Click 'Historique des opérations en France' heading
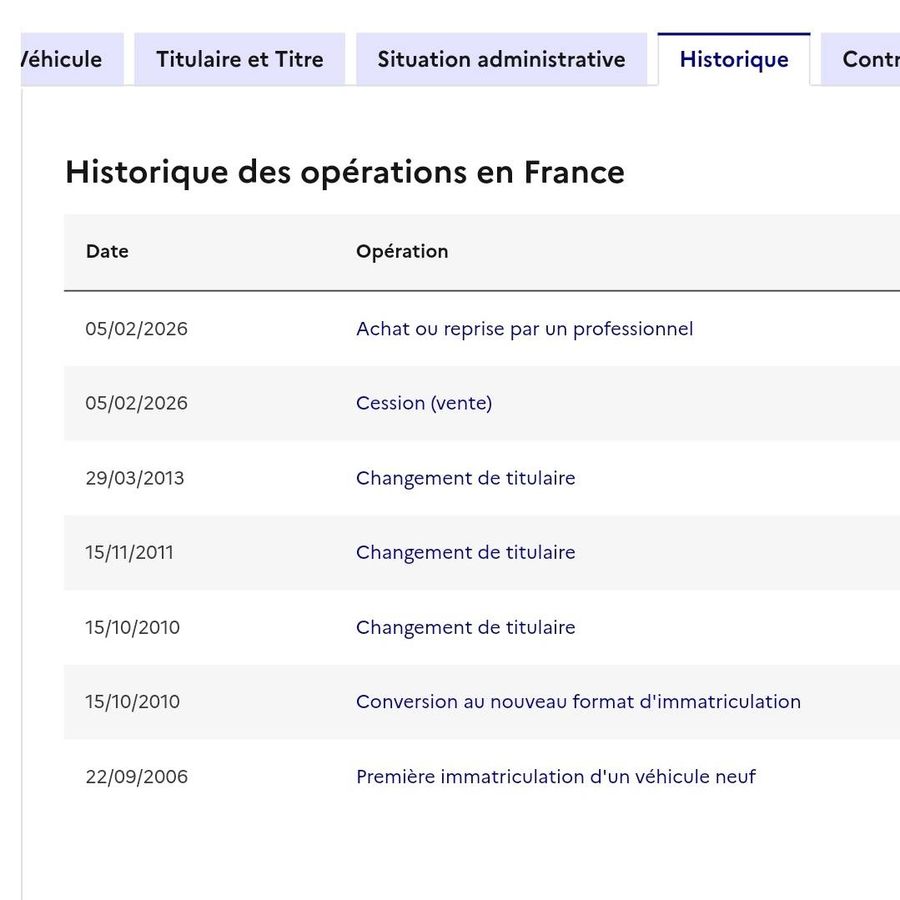The image size is (900, 900). point(345,172)
